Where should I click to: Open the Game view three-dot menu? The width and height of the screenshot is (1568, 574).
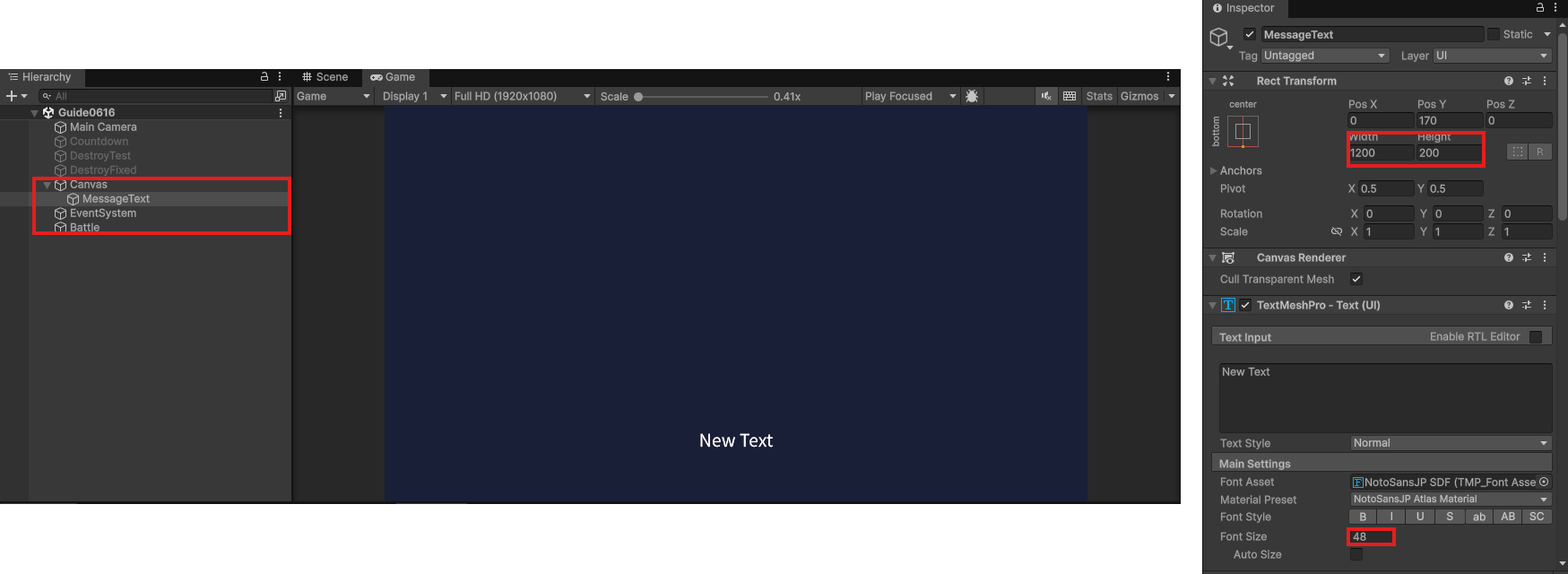coord(1168,77)
